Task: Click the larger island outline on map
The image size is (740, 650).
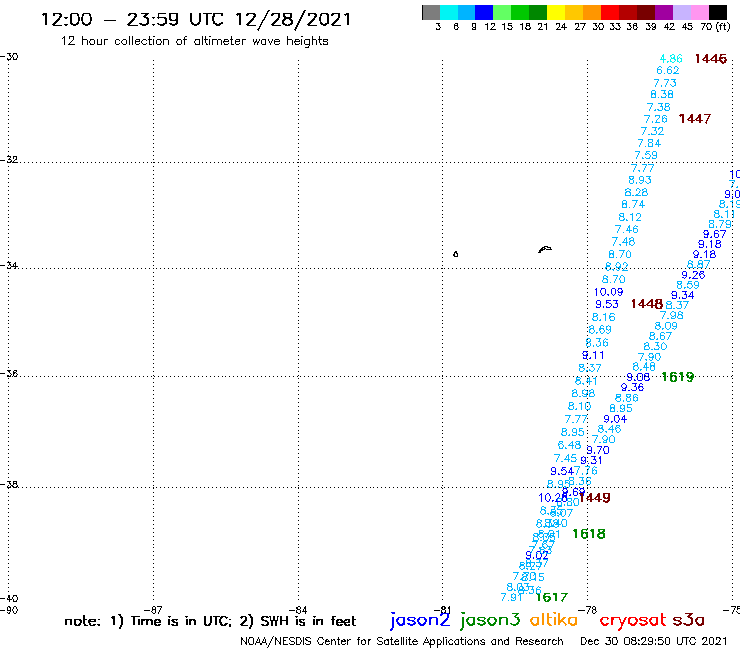Action: [x=545, y=249]
